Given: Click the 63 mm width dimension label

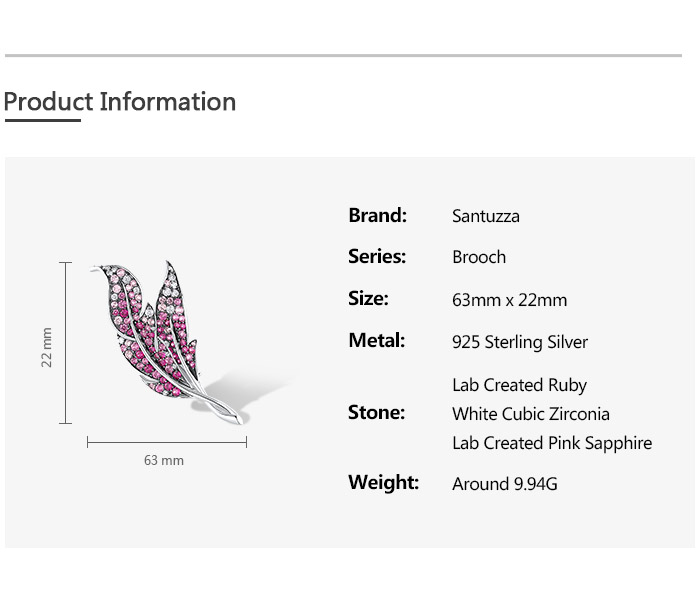Looking at the screenshot, I should tap(164, 461).
